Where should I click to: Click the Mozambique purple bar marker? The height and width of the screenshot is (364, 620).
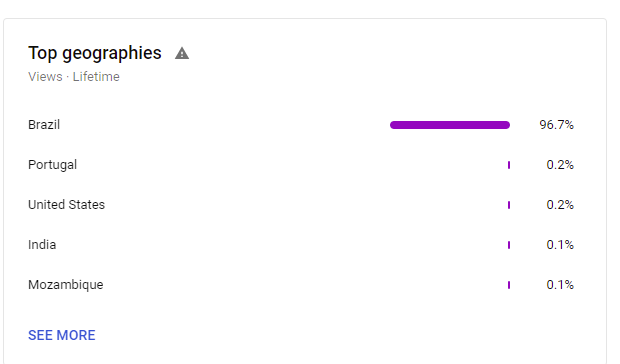(x=509, y=285)
